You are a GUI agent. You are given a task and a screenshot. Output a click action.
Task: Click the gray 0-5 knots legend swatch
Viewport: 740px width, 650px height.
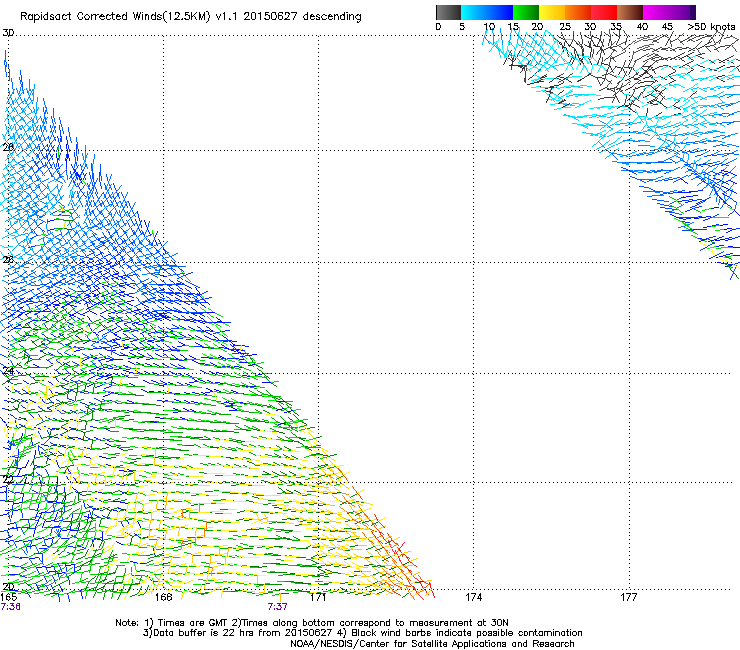pyautogui.click(x=448, y=12)
